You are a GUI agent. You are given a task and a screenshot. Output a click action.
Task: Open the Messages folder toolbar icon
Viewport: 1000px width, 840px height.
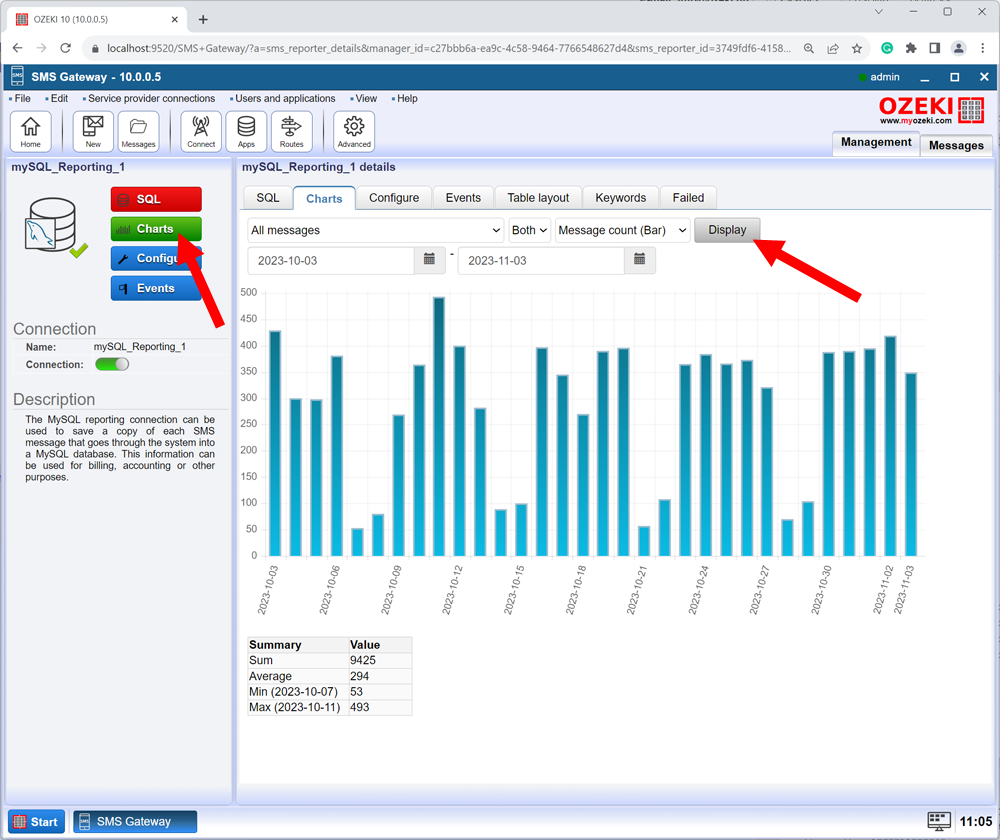click(x=138, y=131)
